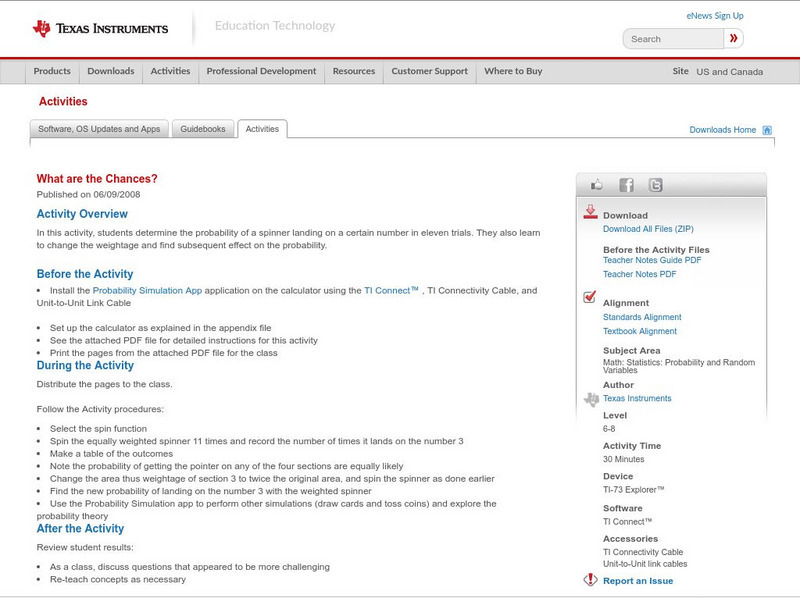Click 'Re-teach concepts as necessary' bullet
Viewport: 800px width, 598px height.
(117, 580)
